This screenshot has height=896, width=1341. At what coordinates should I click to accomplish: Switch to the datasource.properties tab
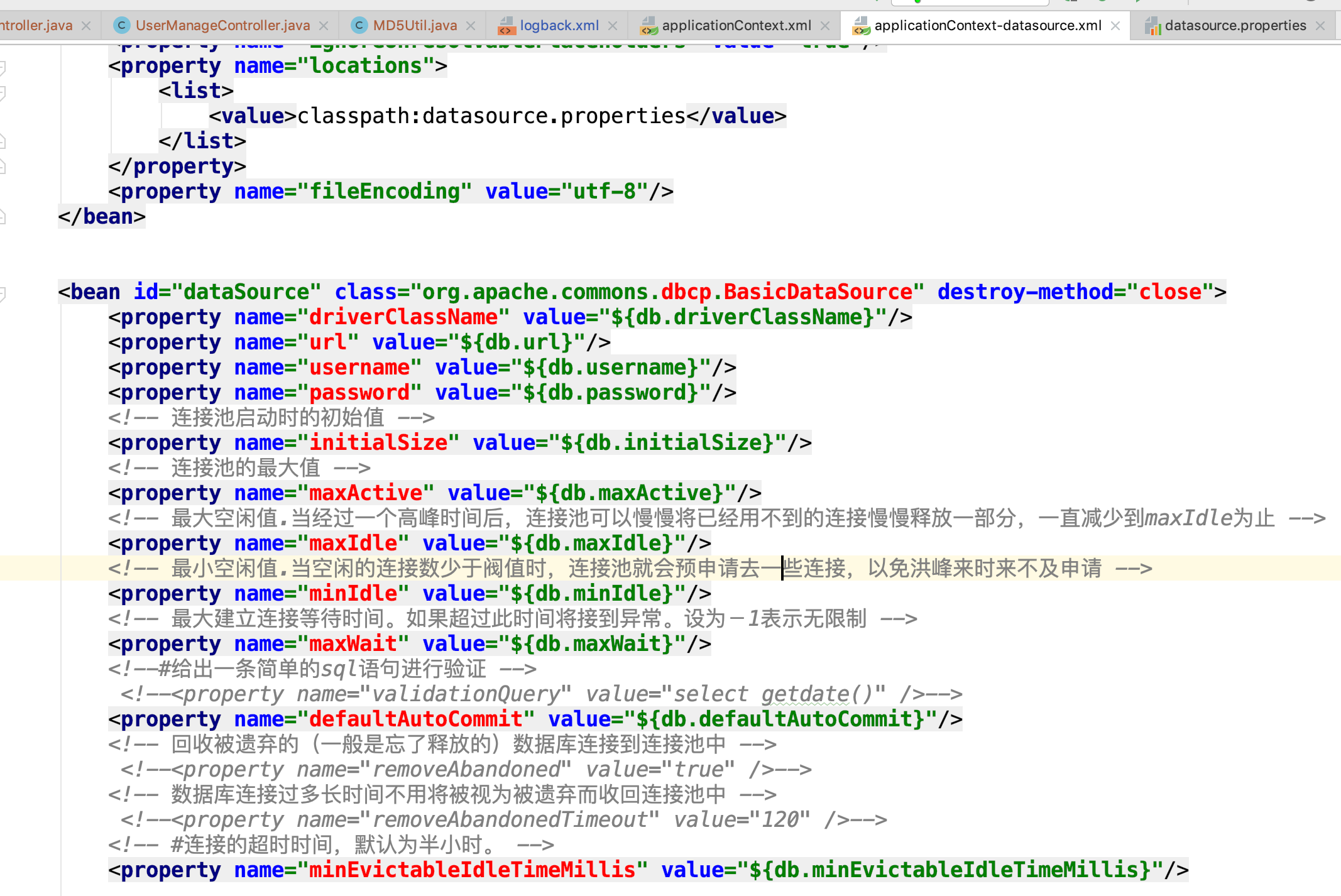point(1235,26)
